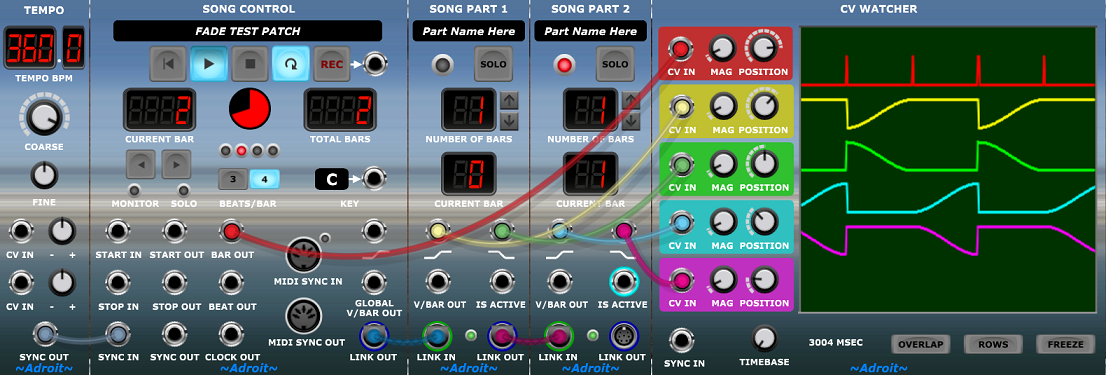This screenshot has width=1106, height=375.
Task: Click the BAR OUT red jack socket
Action: tap(231, 232)
